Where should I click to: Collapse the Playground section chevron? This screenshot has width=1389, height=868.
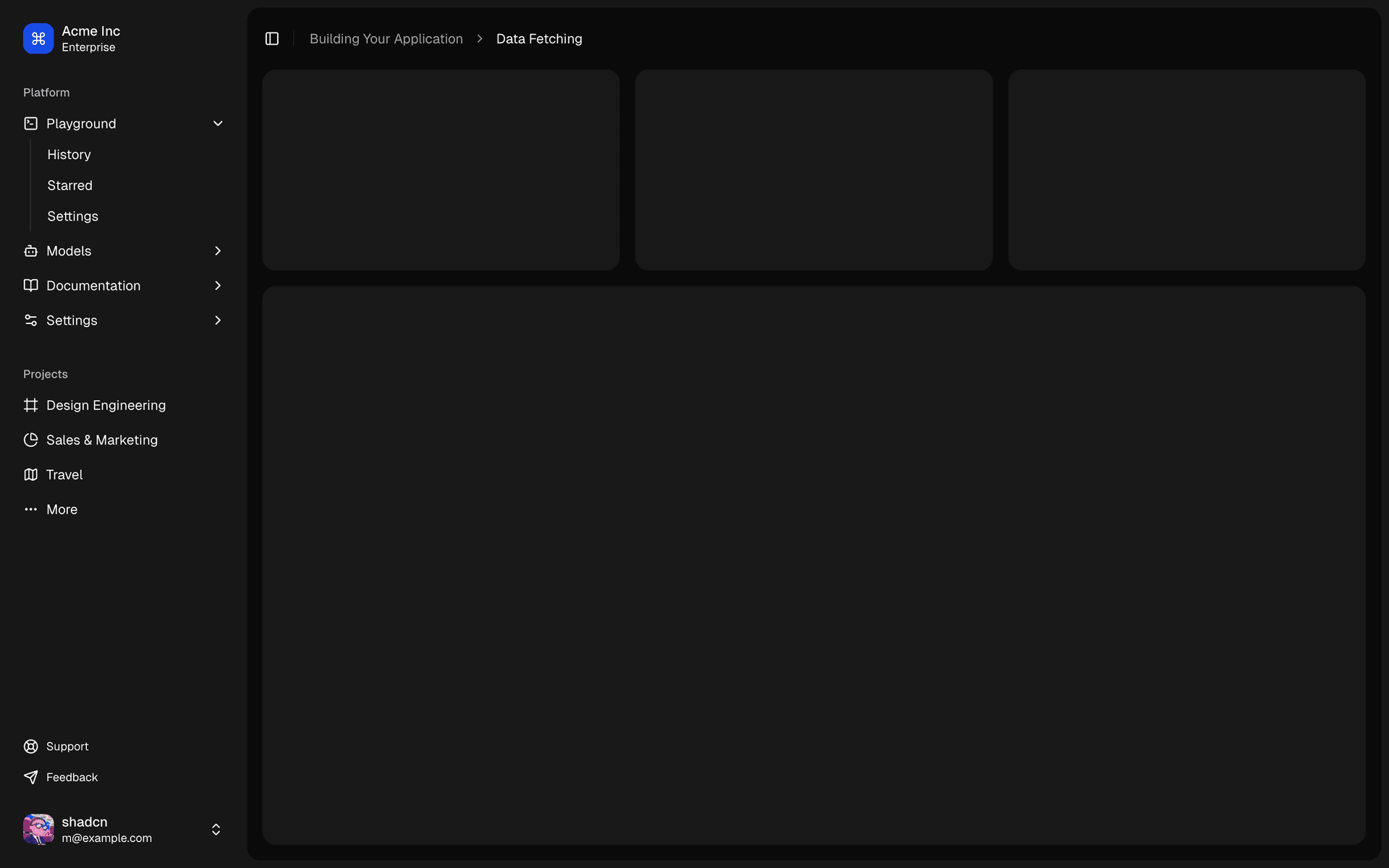point(218,123)
